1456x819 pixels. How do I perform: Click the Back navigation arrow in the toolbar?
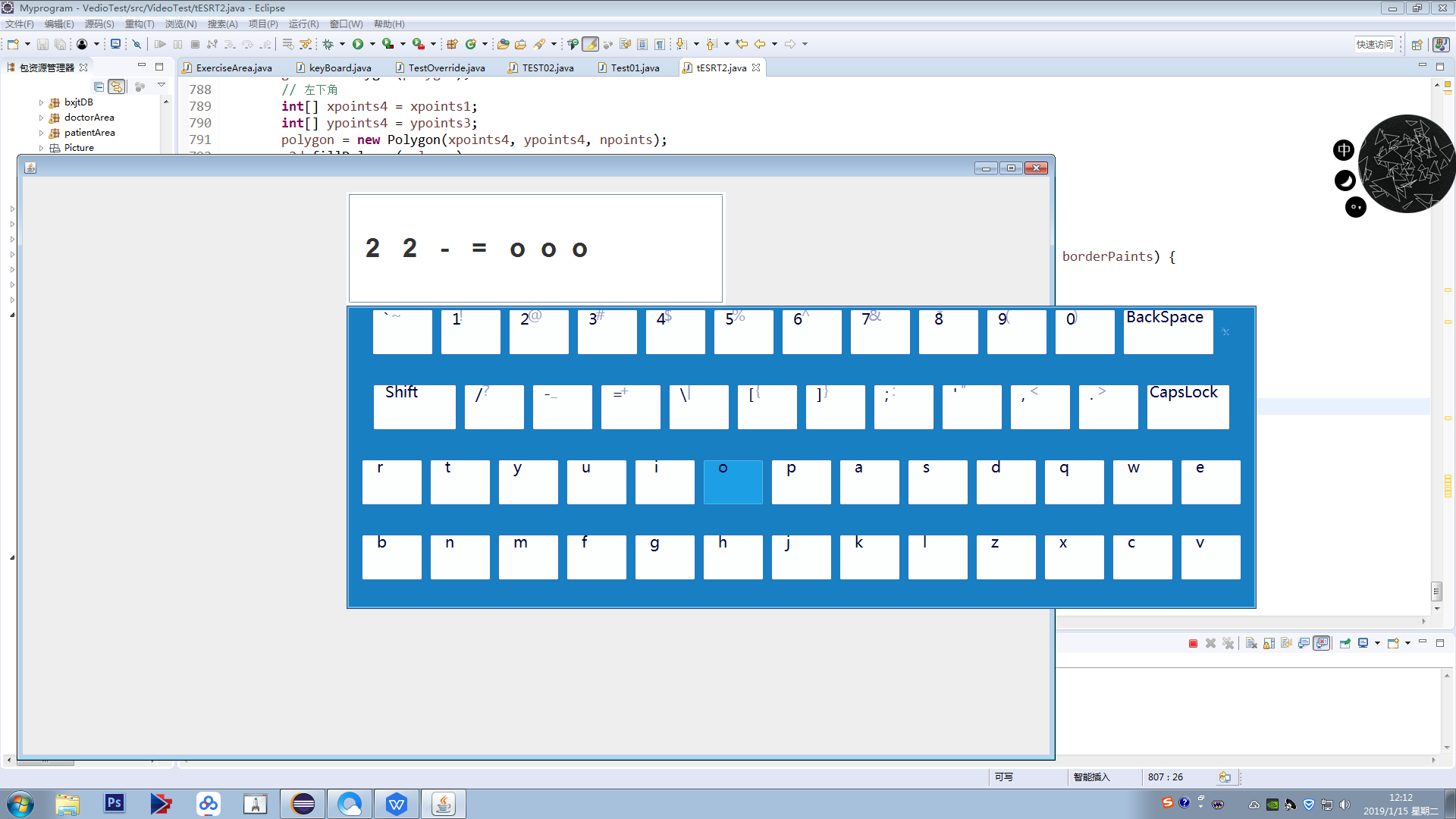tap(760, 44)
